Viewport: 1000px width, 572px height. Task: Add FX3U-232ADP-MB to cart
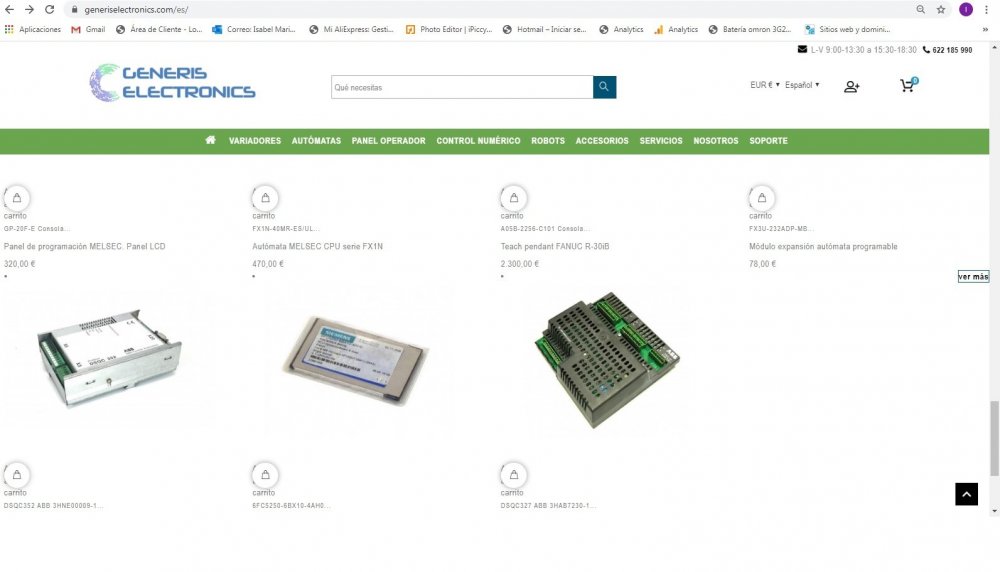point(762,198)
